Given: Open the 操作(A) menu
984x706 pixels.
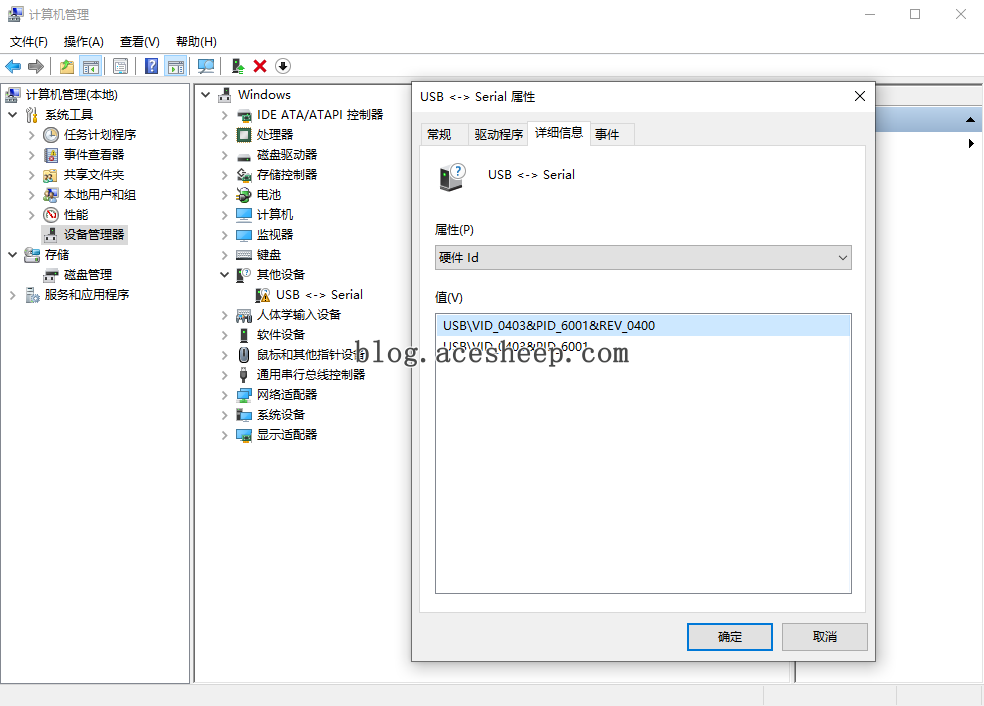Looking at the screenshot, I should (x=83, y=41).
